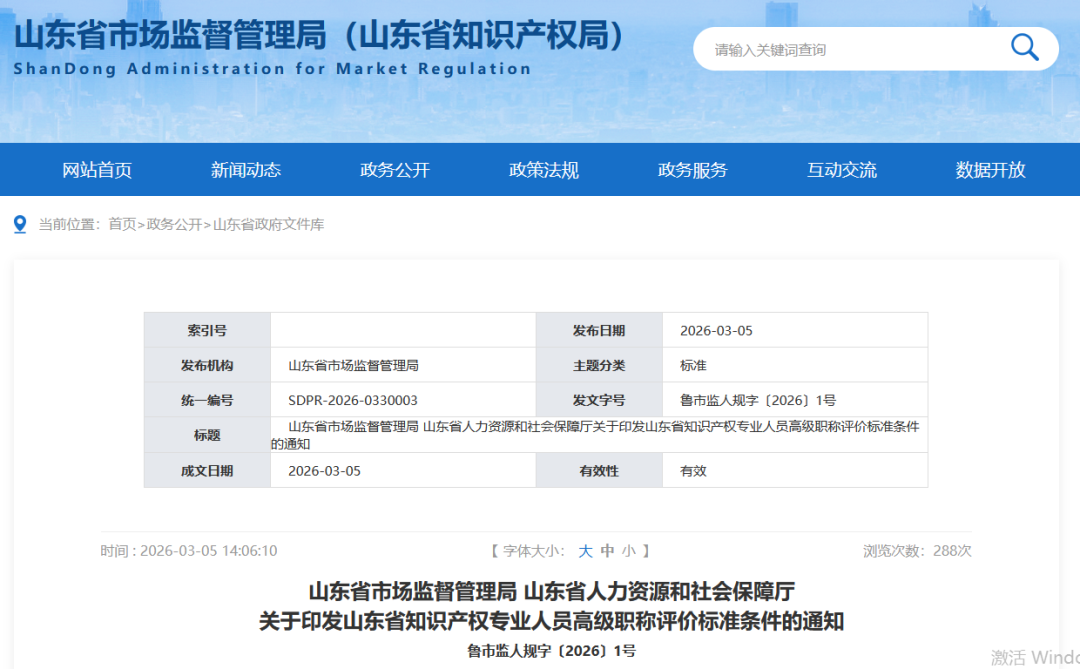
Task: Set font size to 中
Action: (607, 550)
